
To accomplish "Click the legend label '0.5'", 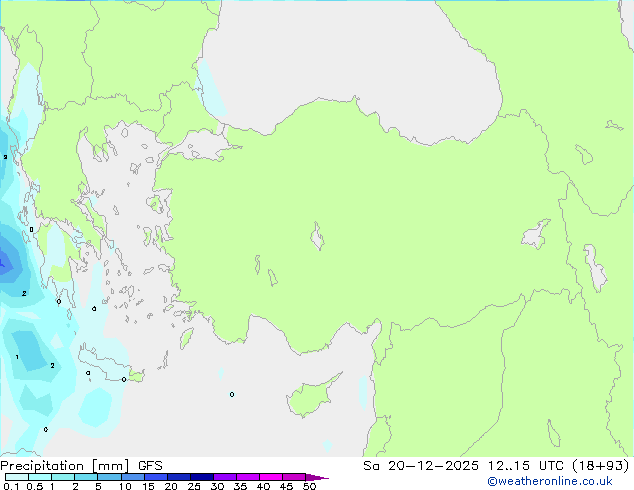I will 34,486.
